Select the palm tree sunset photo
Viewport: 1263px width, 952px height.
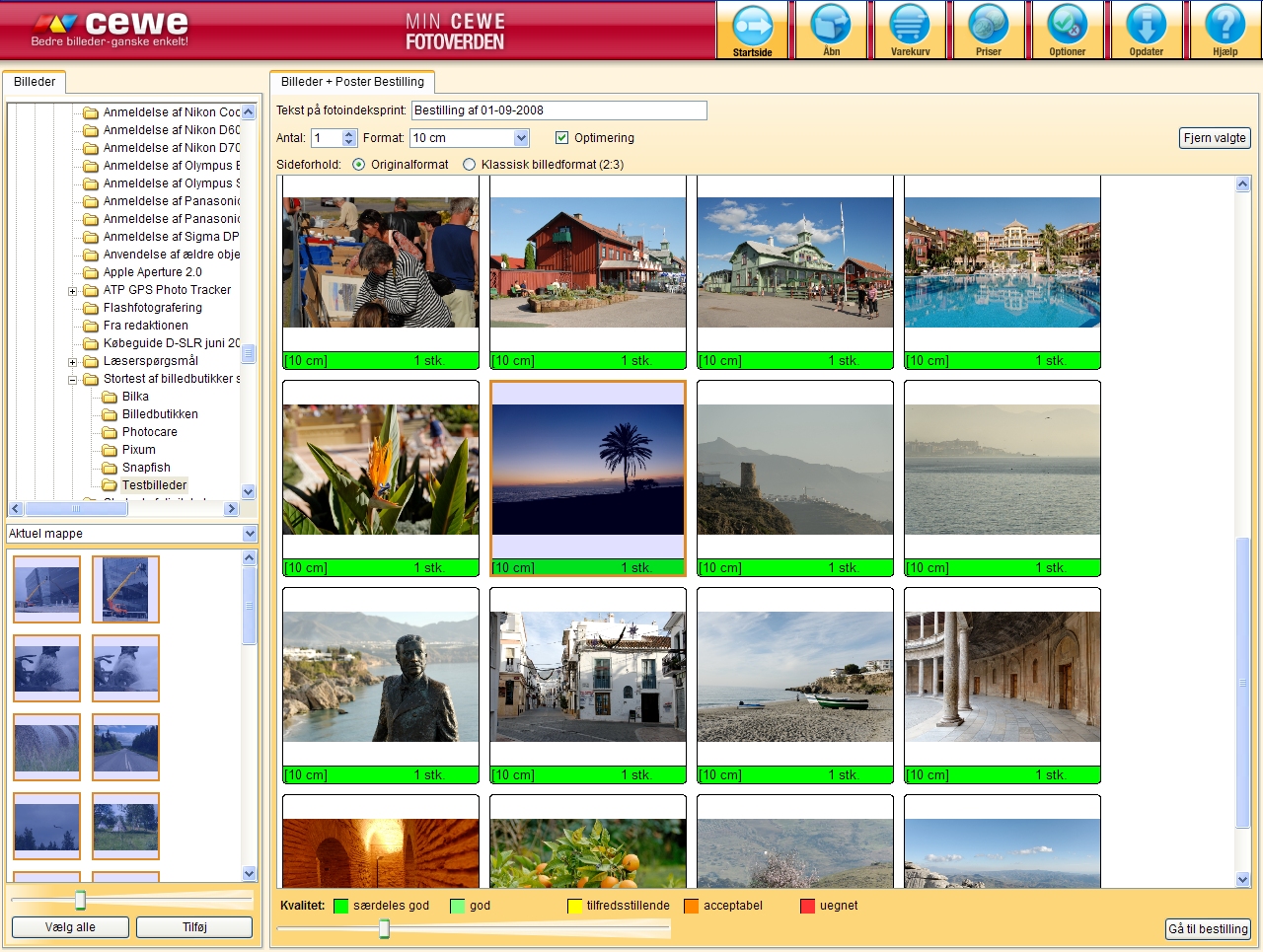588,470
